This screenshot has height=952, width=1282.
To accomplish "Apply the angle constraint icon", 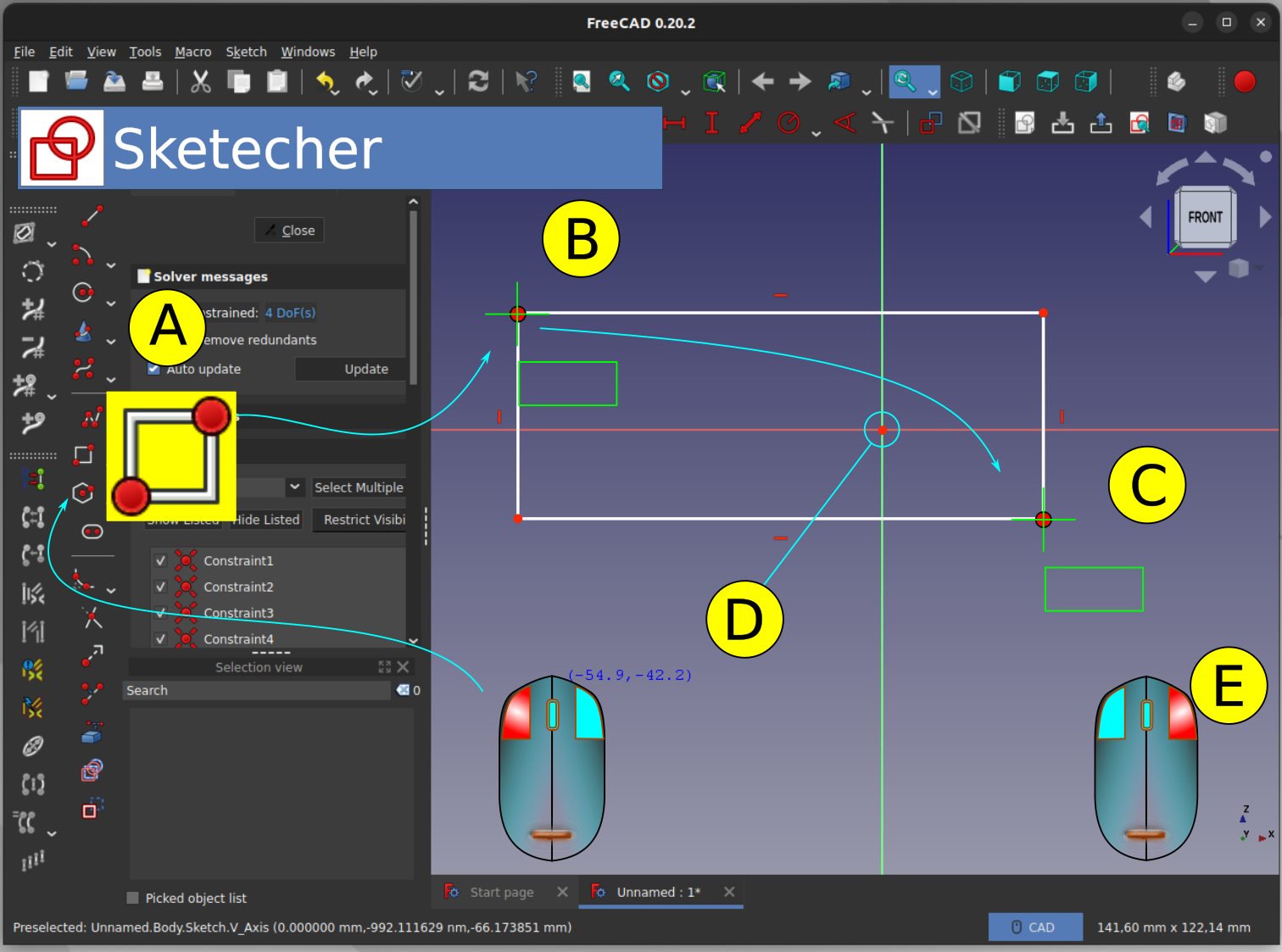I will [844, 124].
